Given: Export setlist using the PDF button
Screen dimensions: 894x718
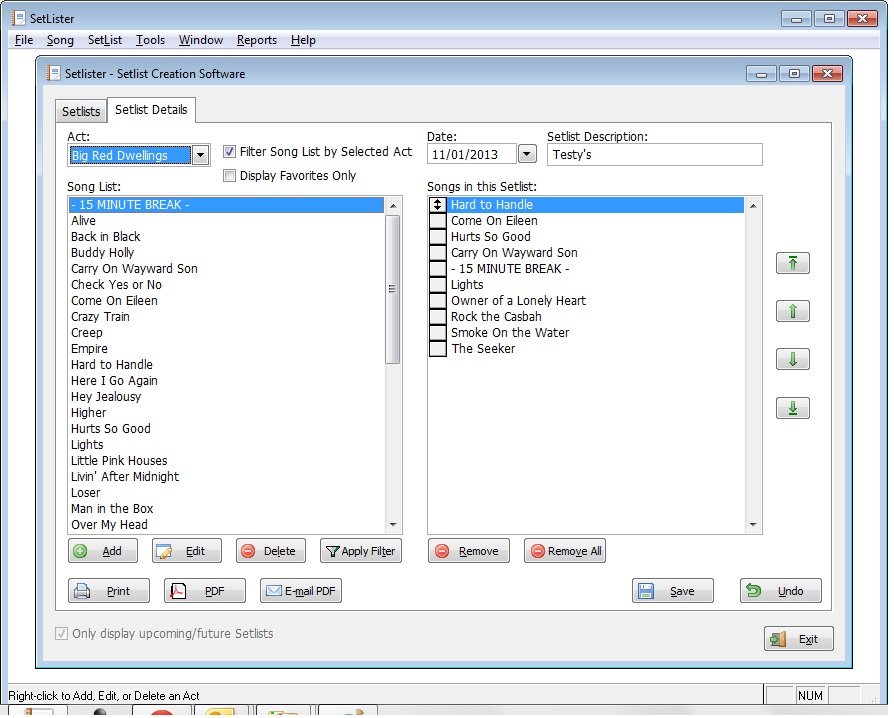Looking at the screenshot, I should point(204,591).
